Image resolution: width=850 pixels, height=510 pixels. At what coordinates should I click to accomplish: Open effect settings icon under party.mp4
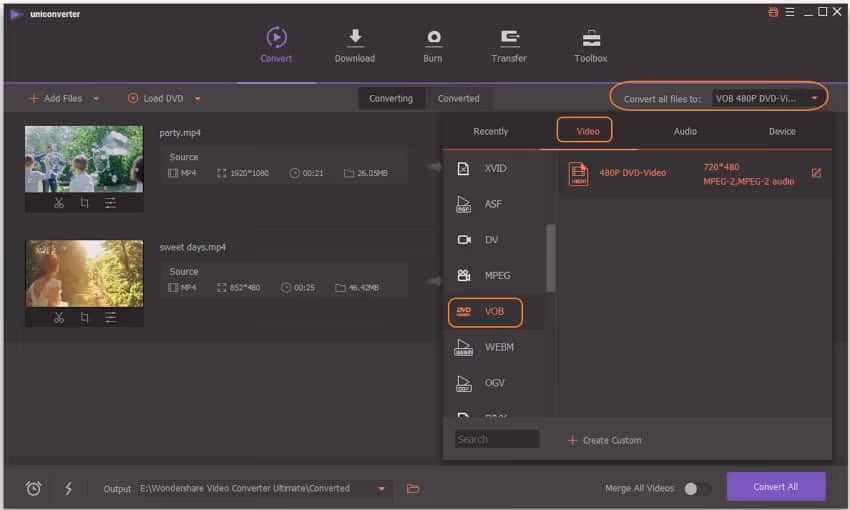(110, 203)
